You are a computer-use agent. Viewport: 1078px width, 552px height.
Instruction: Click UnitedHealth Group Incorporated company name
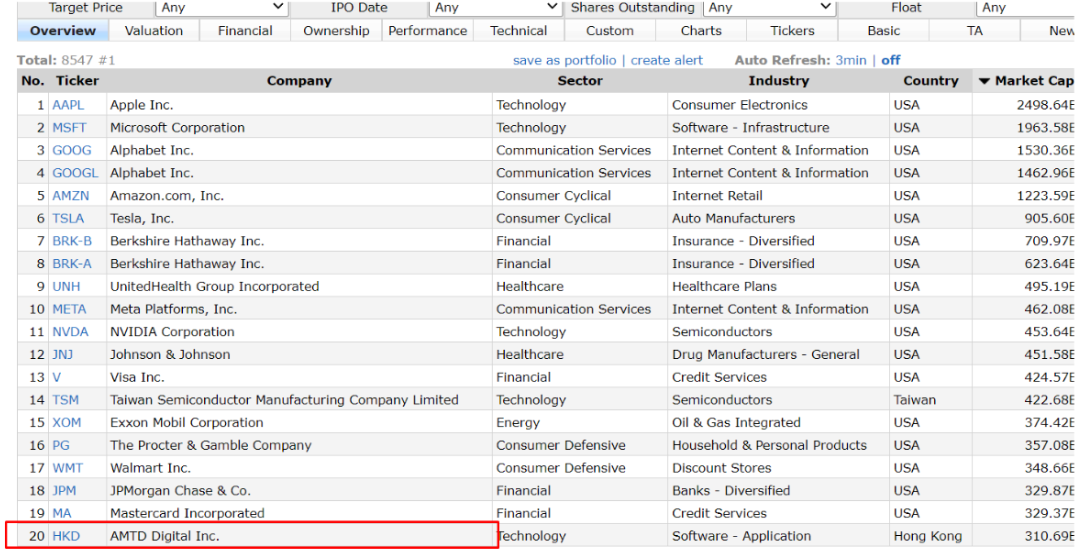point(214,287)
